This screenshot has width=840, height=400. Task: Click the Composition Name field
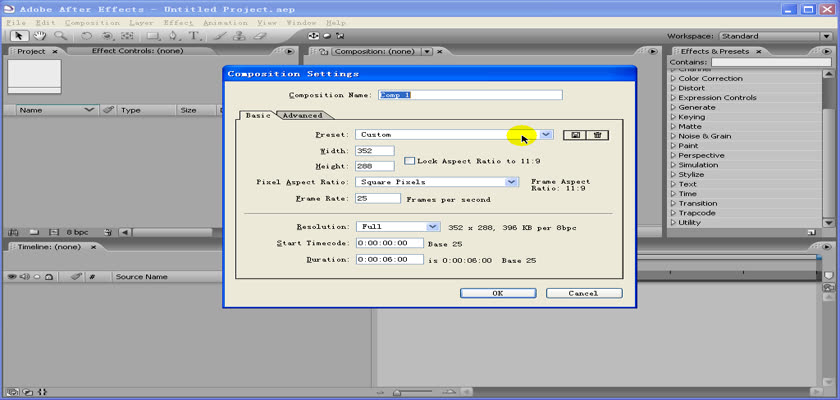coord(470,95)
